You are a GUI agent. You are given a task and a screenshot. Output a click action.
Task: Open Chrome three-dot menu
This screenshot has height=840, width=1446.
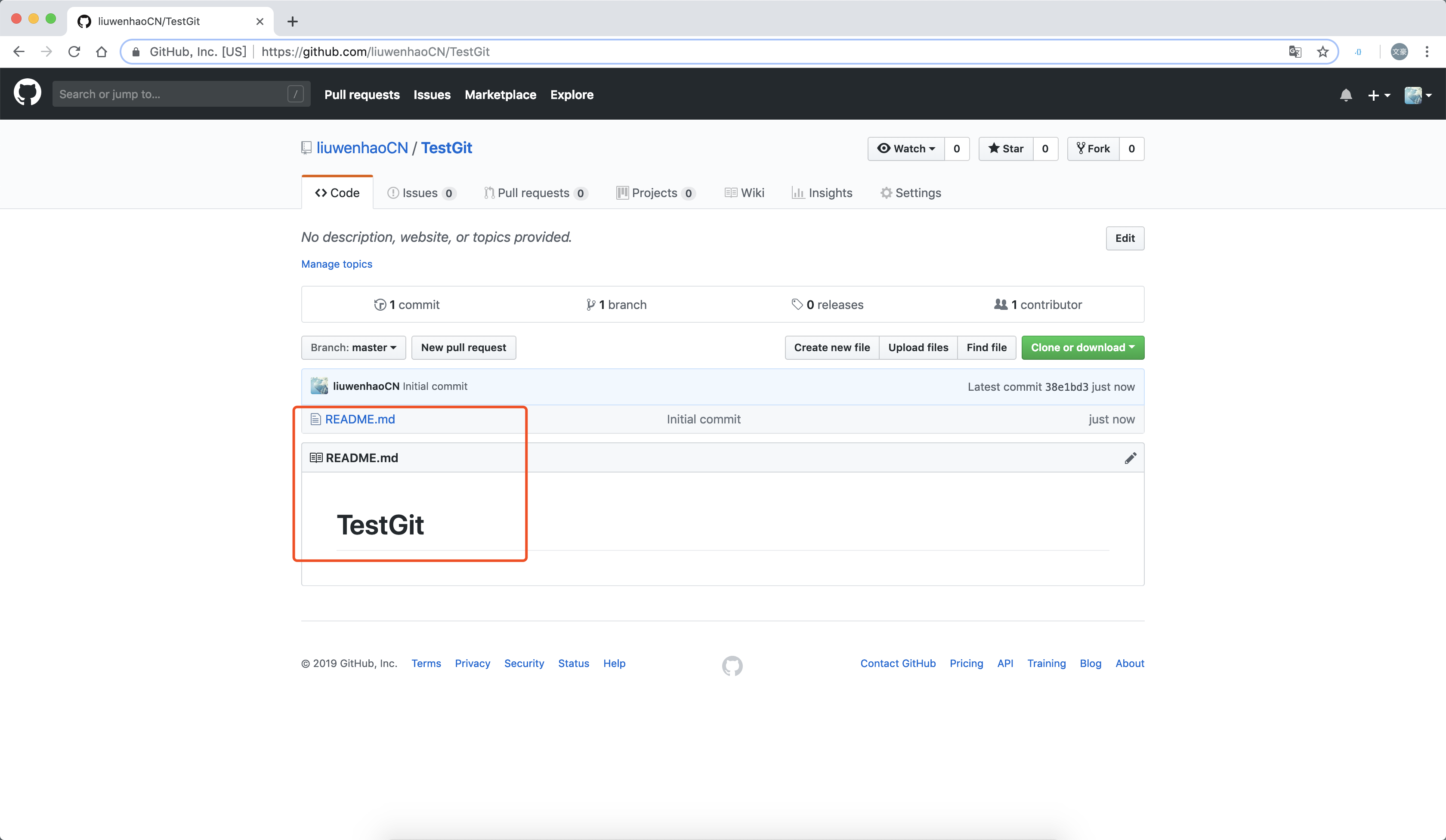(x=1427, y=52)
